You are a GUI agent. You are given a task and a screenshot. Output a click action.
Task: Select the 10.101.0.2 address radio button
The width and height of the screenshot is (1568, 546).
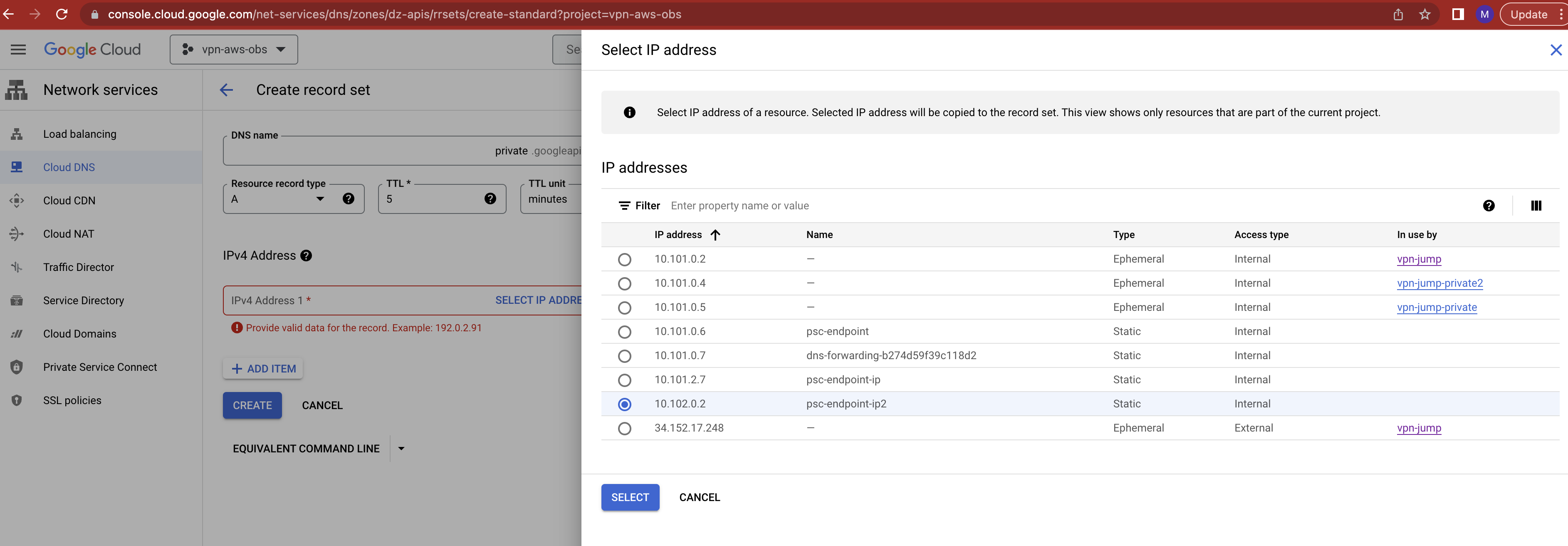coord(625,259)
